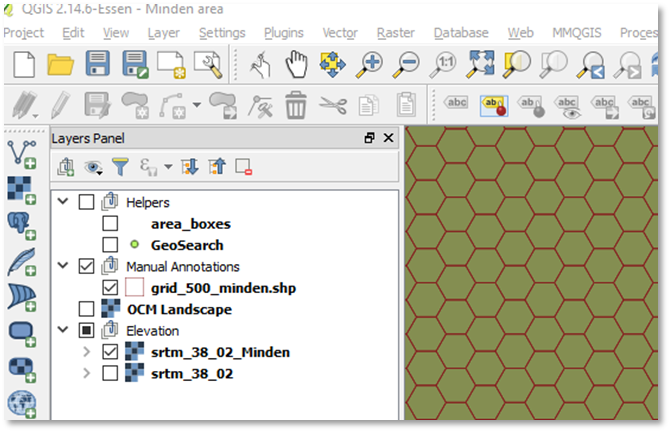Screen dimensions: 670x432
Task: Select the Pan Map hand tool
Action: [296, 65]
